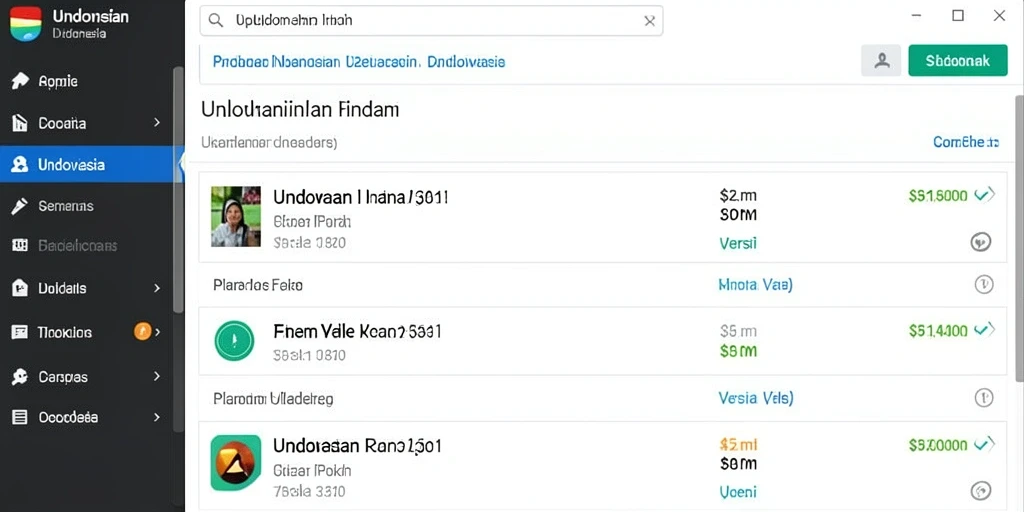This screenshot has width=1024, height=512.
Task: Open the user profile icon button
Action: click(x=882, y=61)
